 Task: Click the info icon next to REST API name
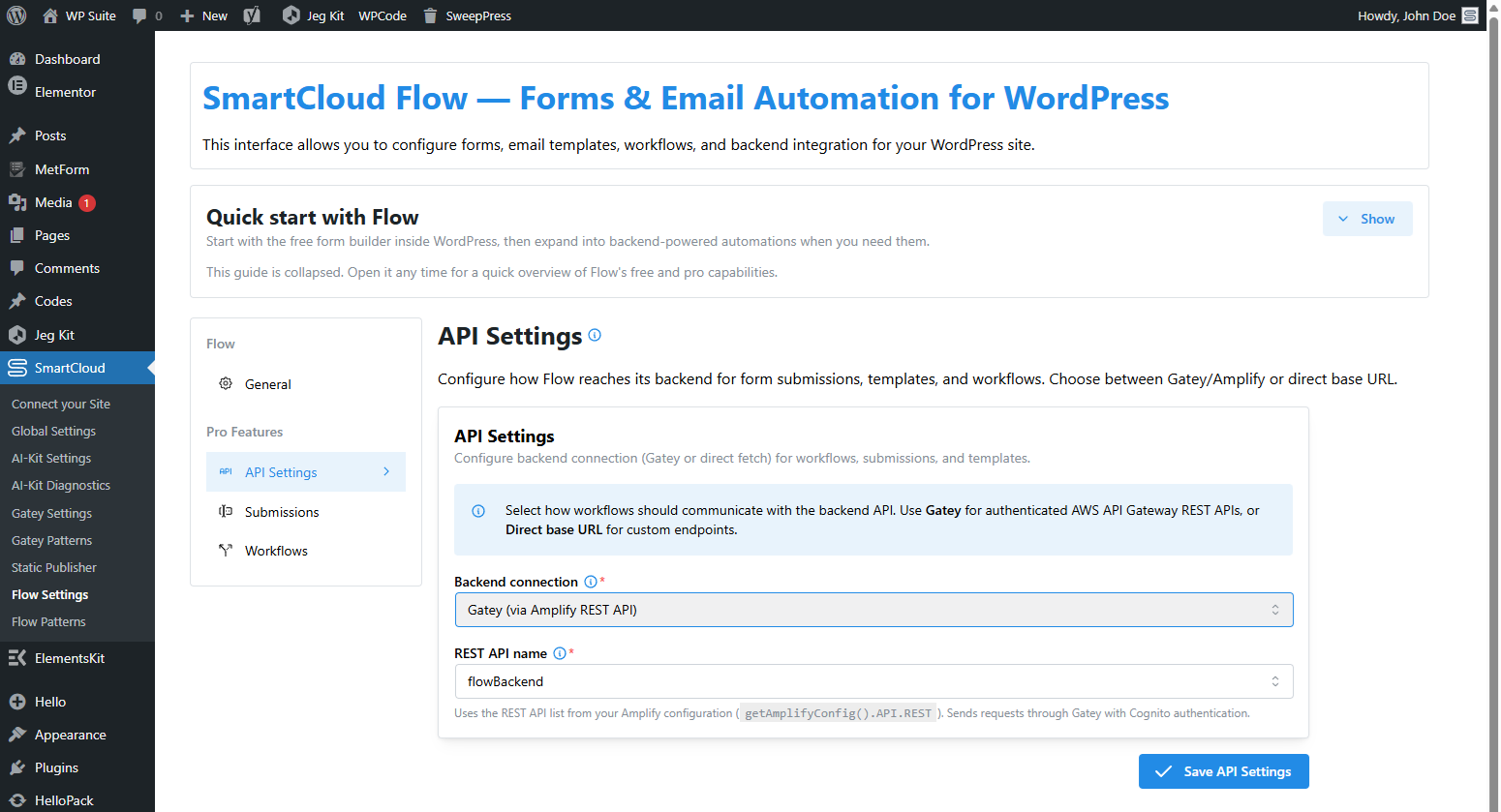coord(560,653)
